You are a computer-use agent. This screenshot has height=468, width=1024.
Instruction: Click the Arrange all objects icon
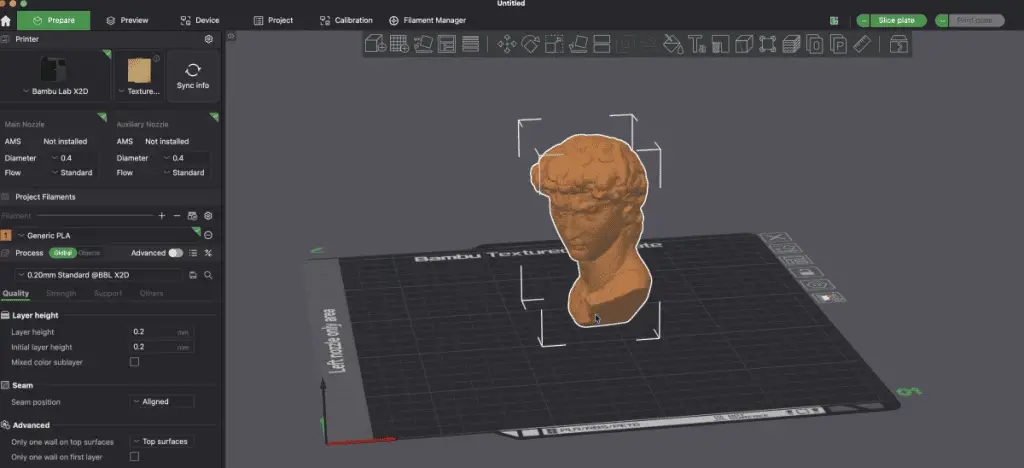pyautogui.click(x=447, y=44)
